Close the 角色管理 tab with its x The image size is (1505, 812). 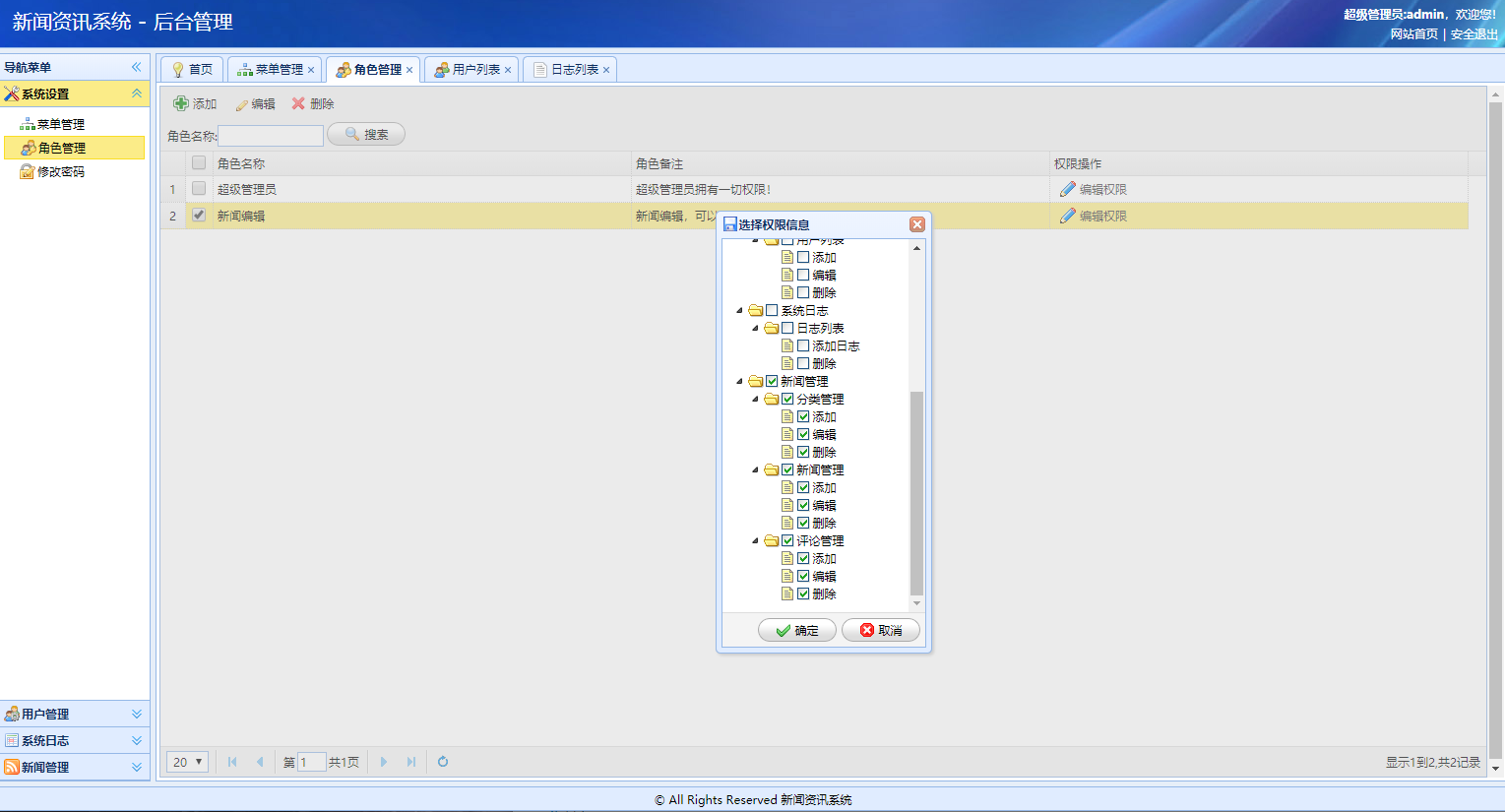click(x=409, y=70)
